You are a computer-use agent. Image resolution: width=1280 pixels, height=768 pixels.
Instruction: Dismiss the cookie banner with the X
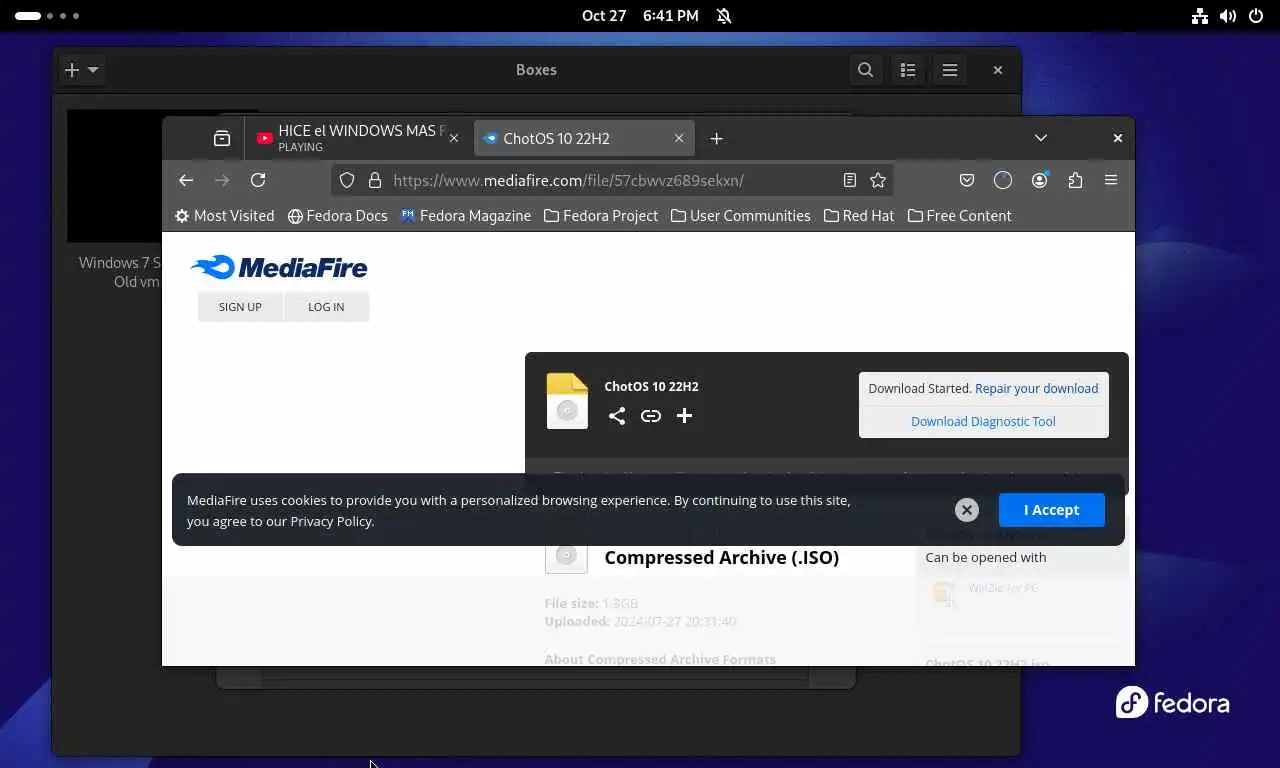coord(966,510)
